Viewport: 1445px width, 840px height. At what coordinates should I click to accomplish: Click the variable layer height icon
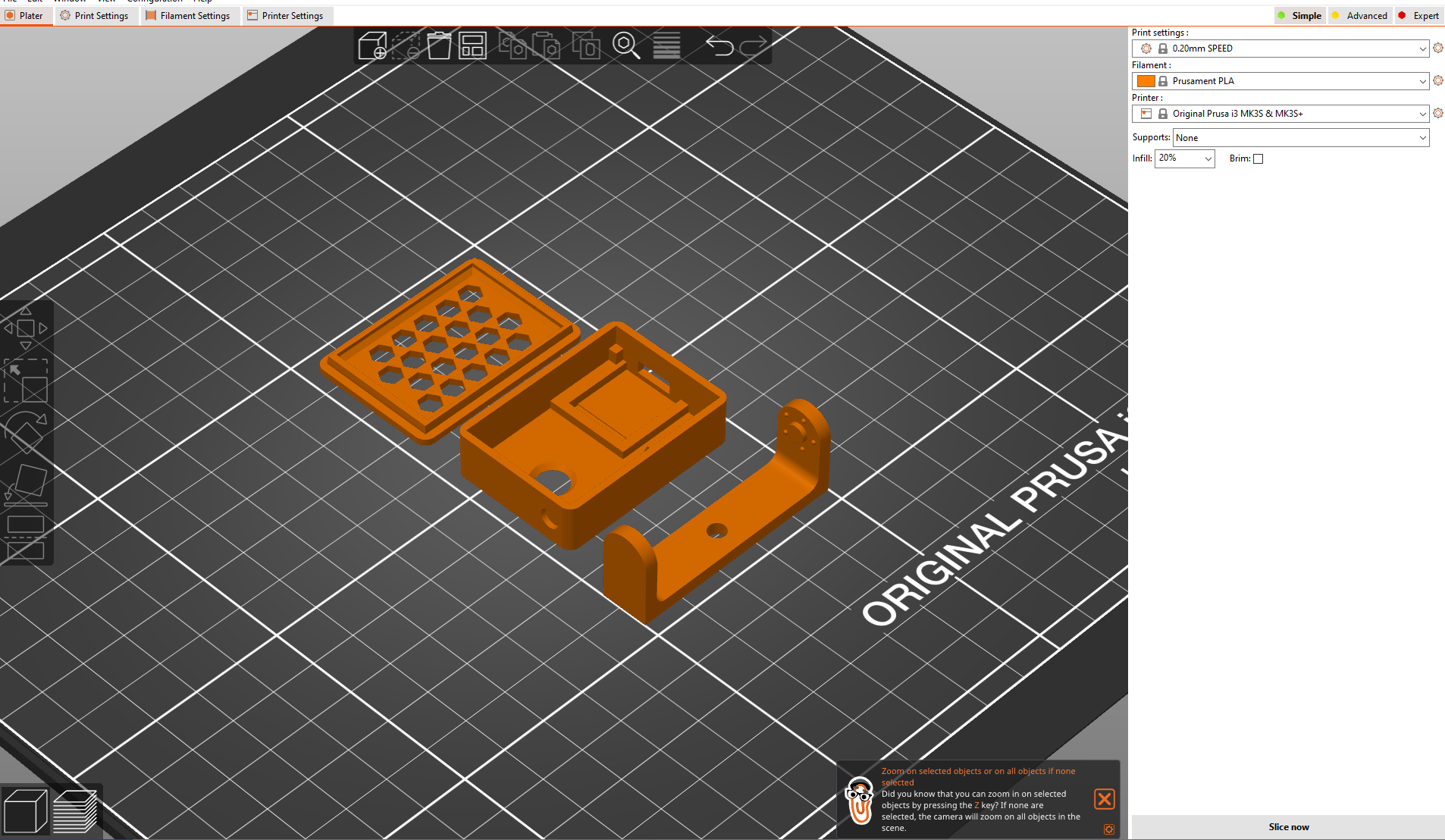tap(666, 45)
